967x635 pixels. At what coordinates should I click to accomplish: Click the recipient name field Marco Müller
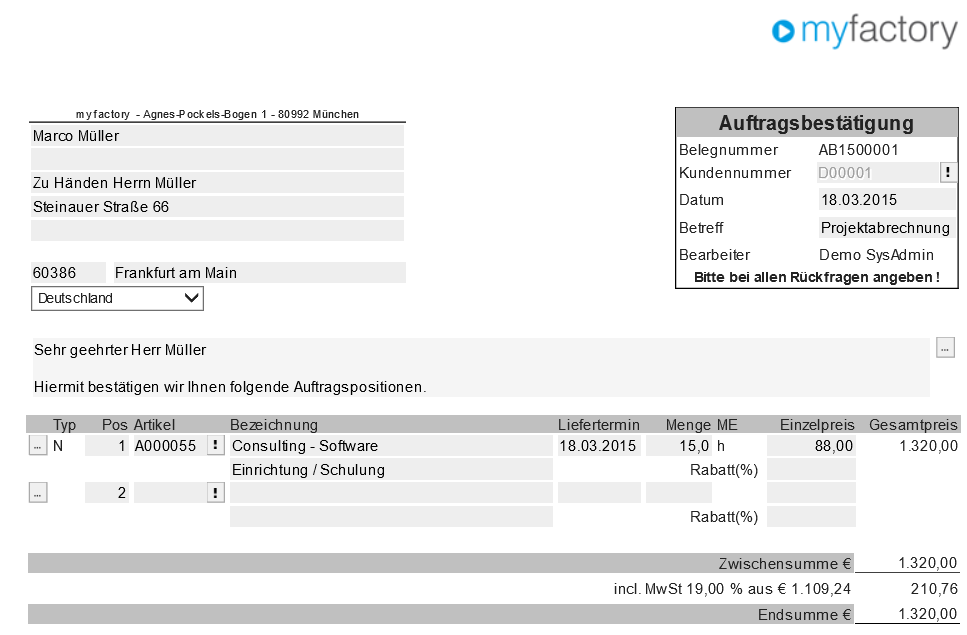click(218, 136)
